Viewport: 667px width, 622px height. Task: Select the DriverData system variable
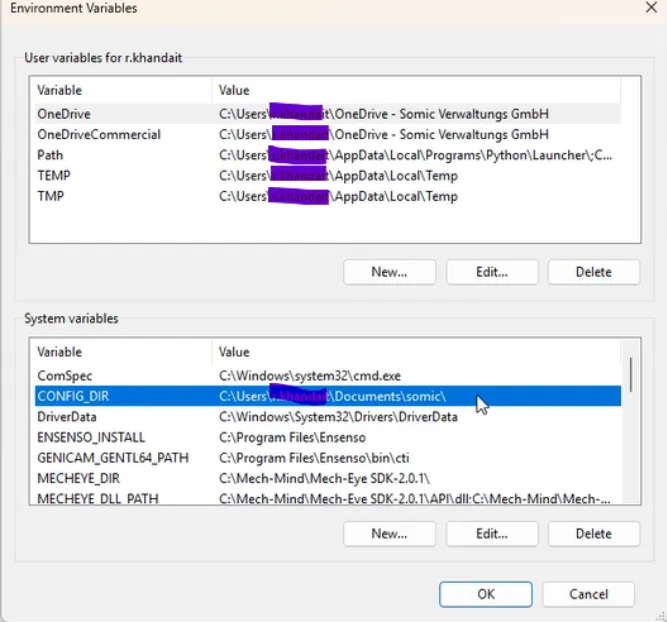(328, 417)
